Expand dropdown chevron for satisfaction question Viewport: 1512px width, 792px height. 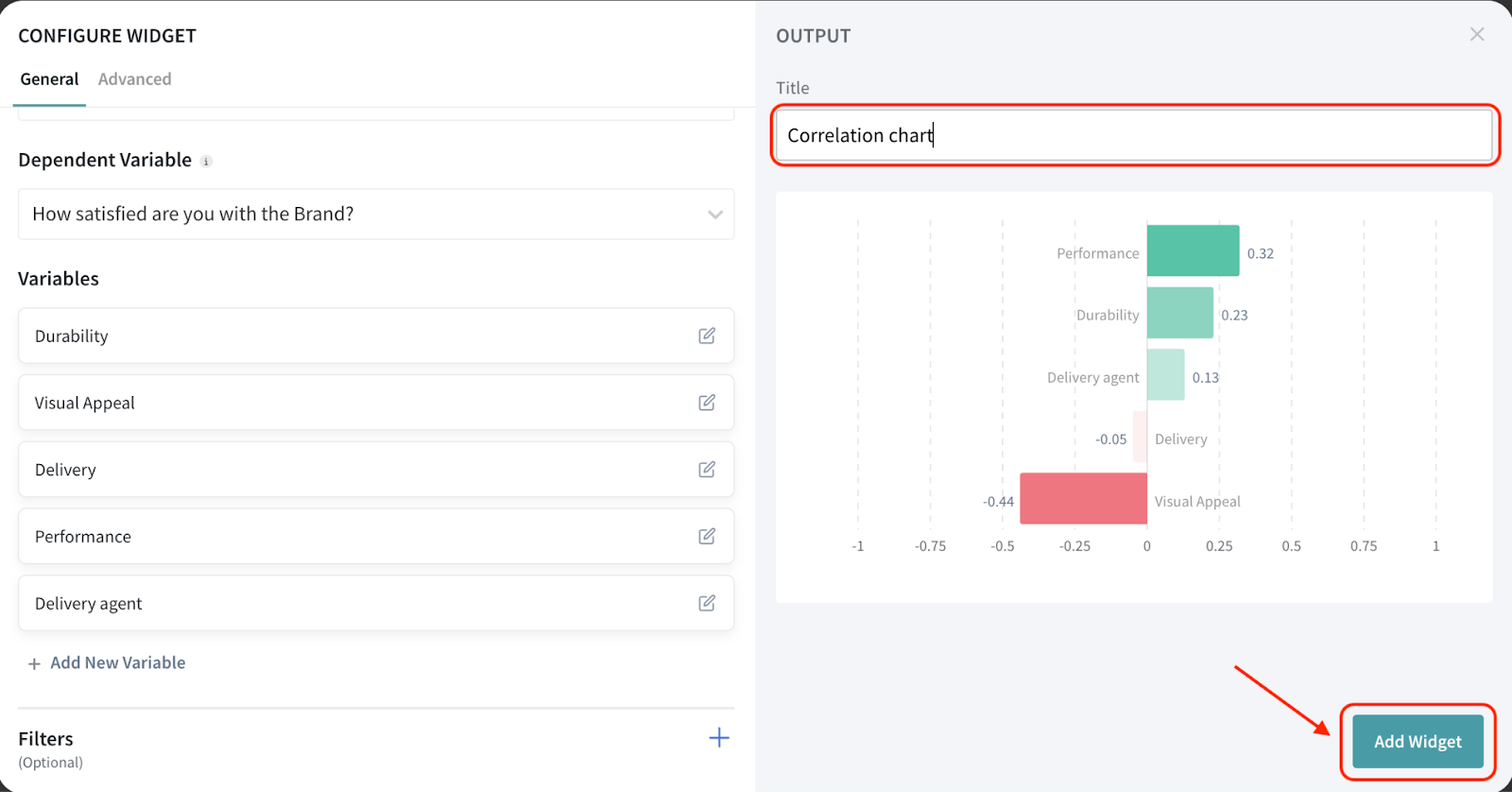coord(715,215)
